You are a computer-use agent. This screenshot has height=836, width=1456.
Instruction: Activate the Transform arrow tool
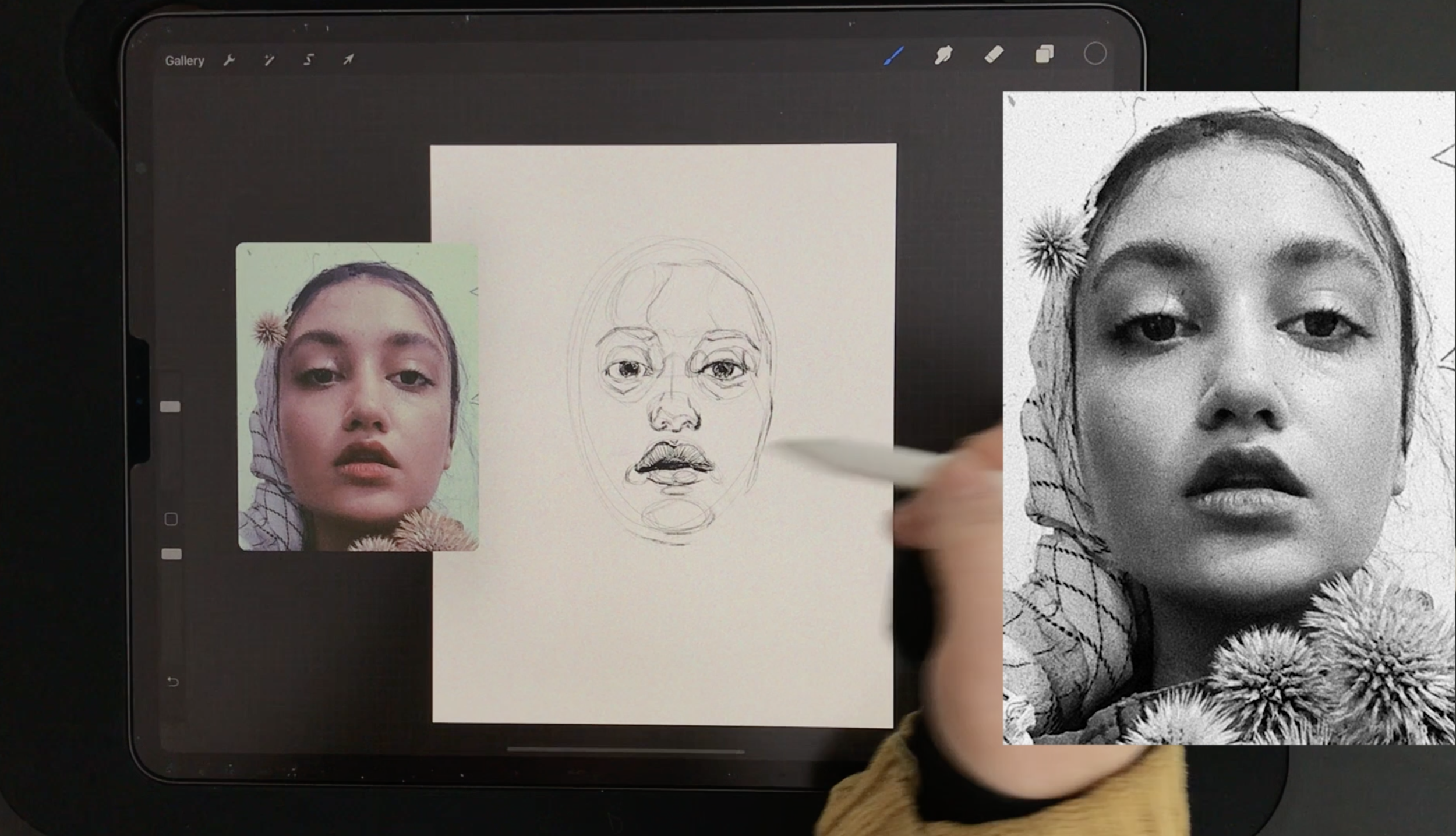[x=348, y=59]
